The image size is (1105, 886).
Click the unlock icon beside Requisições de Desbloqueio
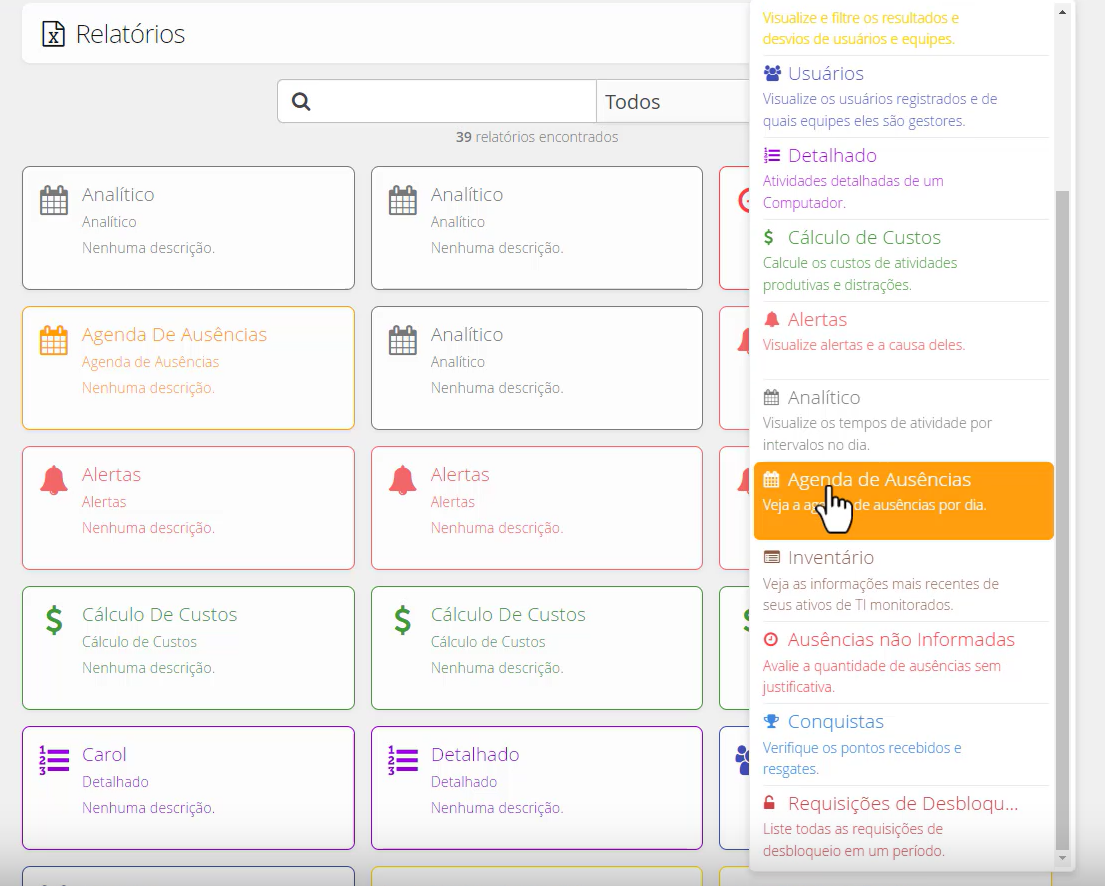point(770,804)
